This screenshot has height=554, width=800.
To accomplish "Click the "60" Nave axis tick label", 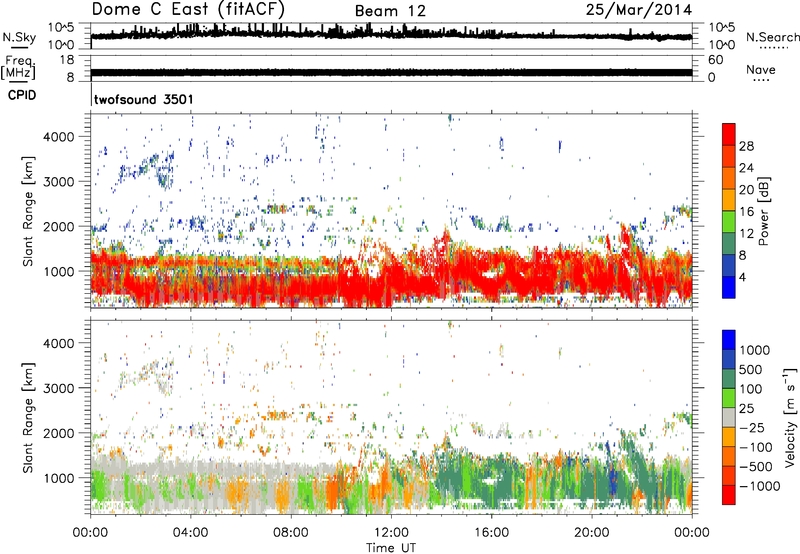I will 715,60.
